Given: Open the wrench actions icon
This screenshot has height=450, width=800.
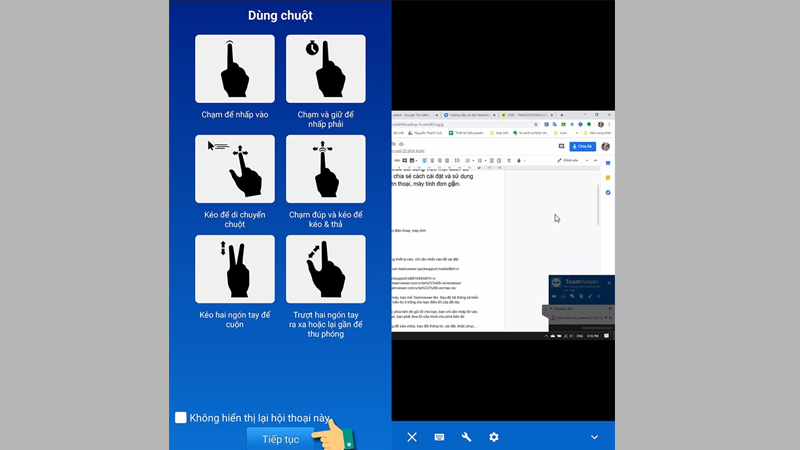Looking at the screenshot, I should pos(466,437).
